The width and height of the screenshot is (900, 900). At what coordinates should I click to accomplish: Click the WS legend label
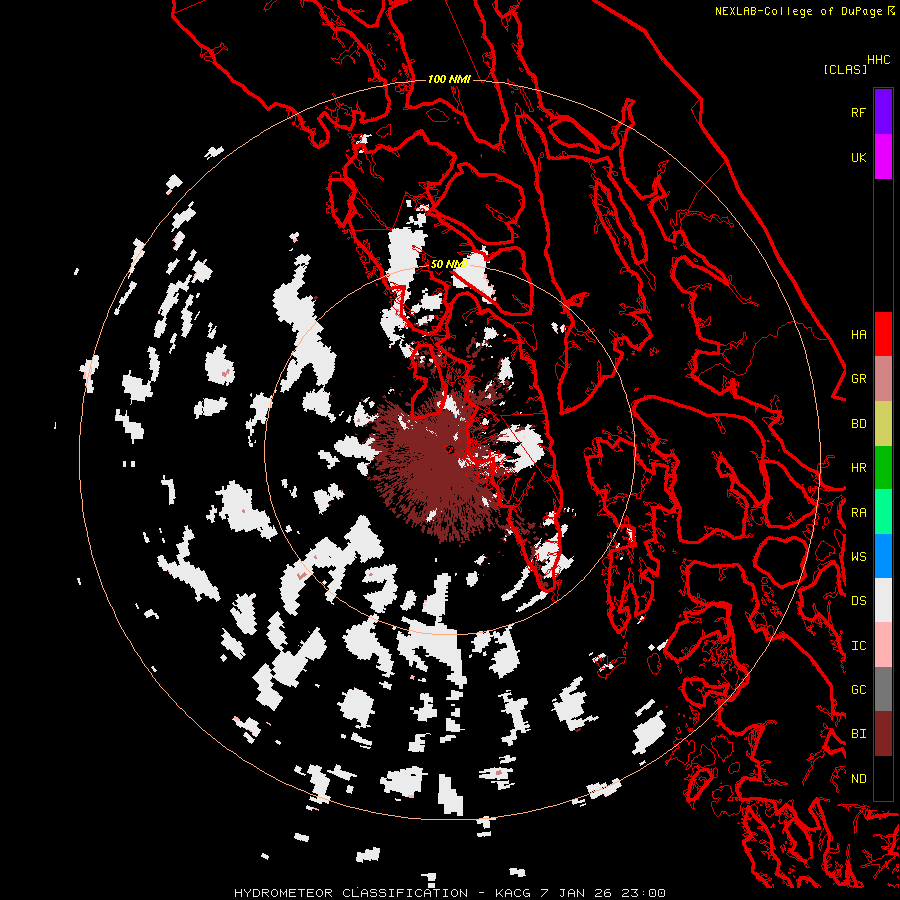[x=858, y=557]
